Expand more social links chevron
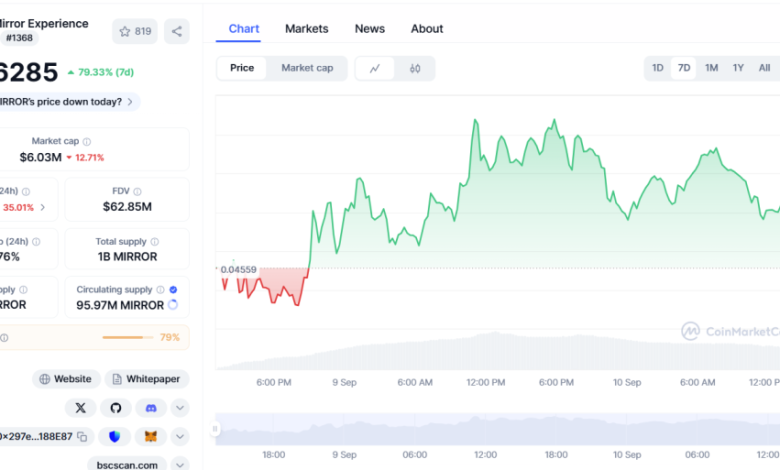Viewport: 780px width, 470px height. pos(180,408)
